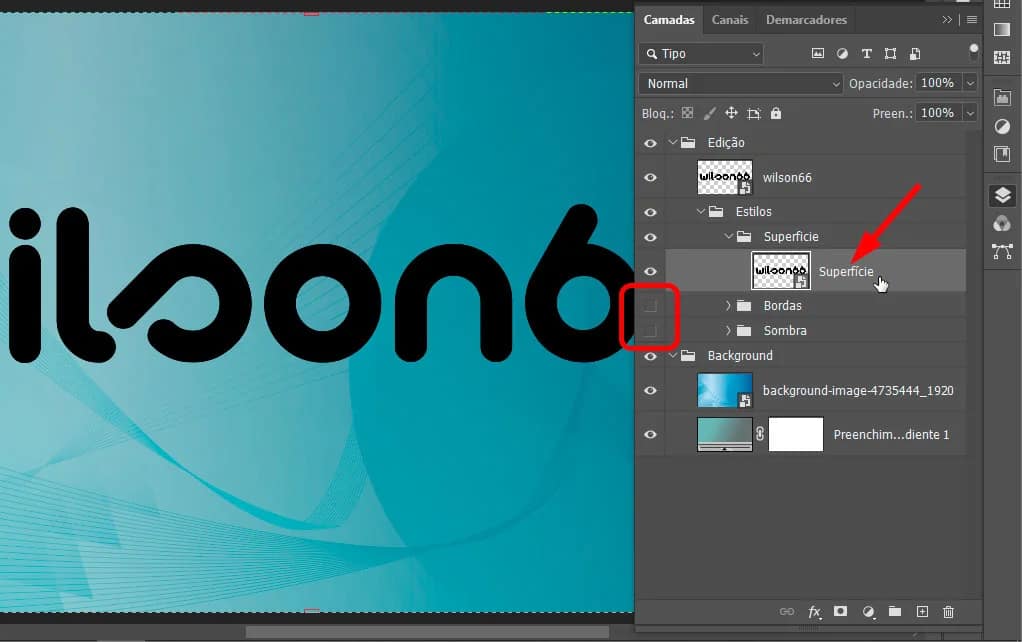Toggle lock position icon in Bloq. row

tap(732, 113)
